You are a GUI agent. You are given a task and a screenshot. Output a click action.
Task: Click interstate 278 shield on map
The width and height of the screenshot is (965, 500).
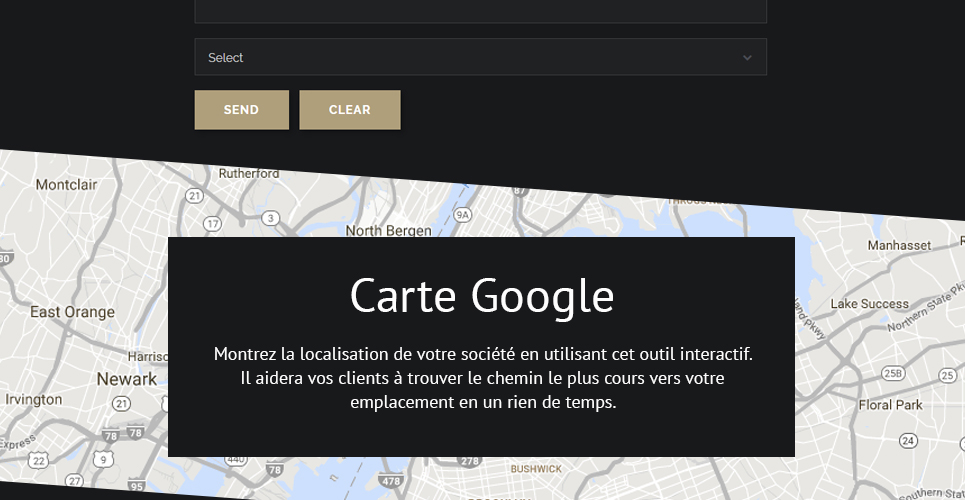click(470, 461)
